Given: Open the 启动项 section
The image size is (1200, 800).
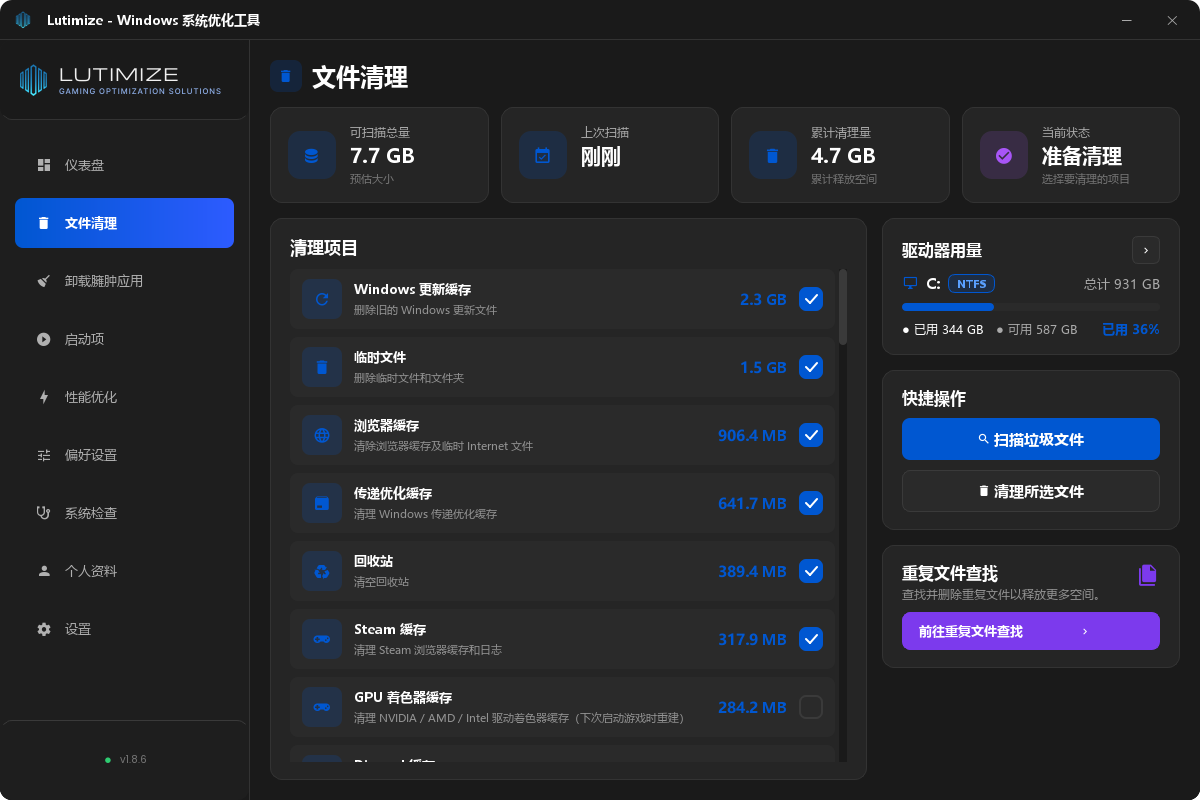Looking at the screenshot, I should (124, 339).
